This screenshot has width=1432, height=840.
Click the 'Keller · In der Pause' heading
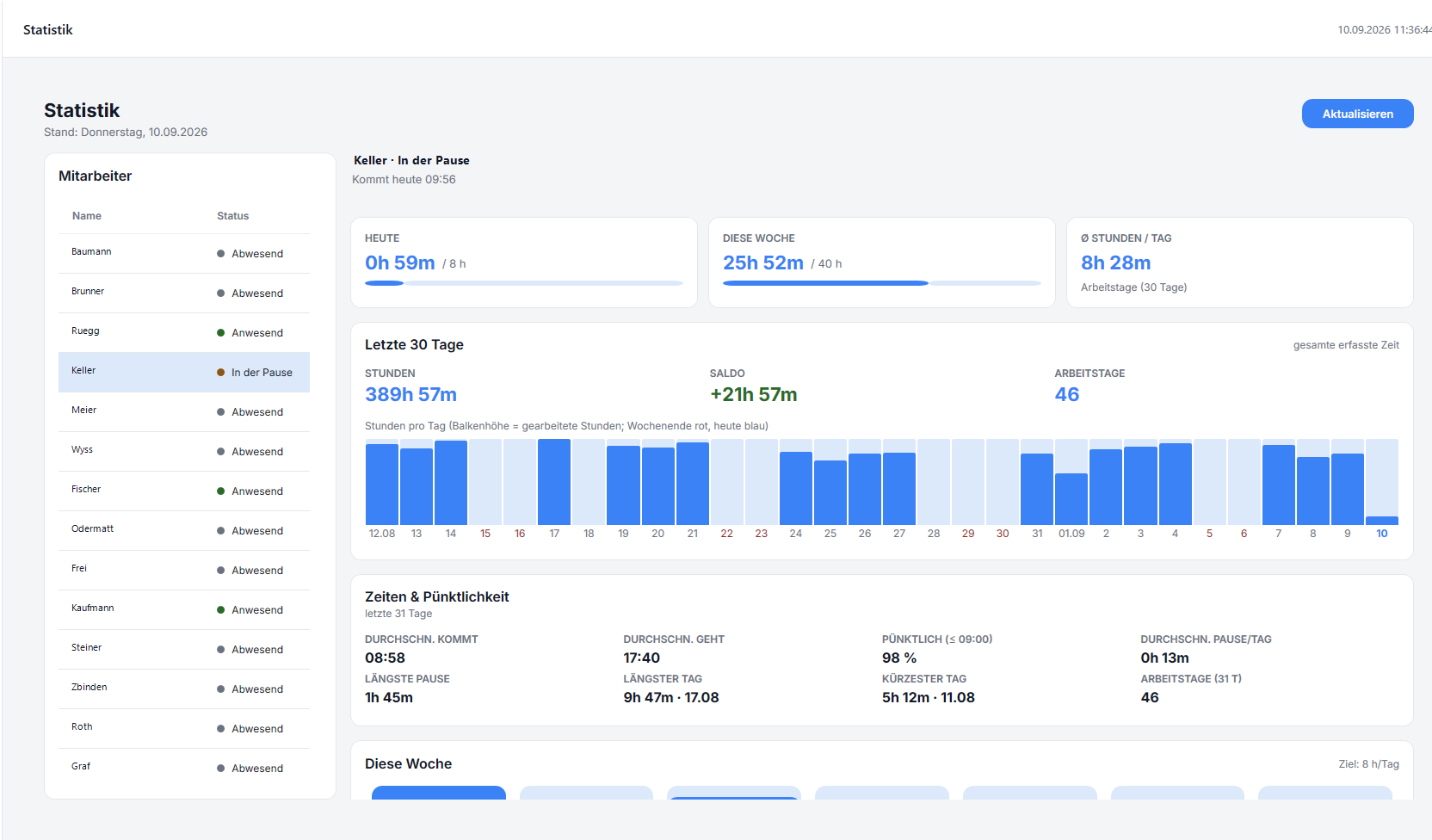point(411,160)
